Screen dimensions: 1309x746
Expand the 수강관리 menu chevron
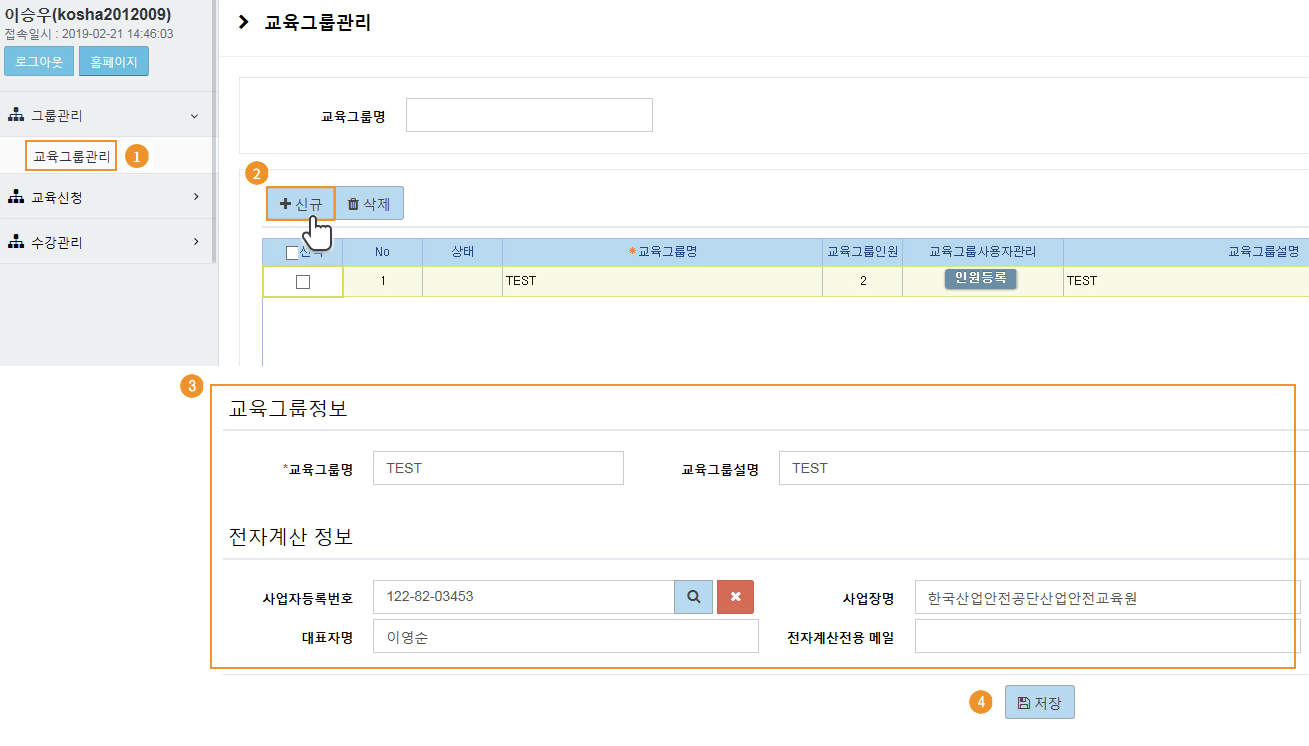point(196,242)
